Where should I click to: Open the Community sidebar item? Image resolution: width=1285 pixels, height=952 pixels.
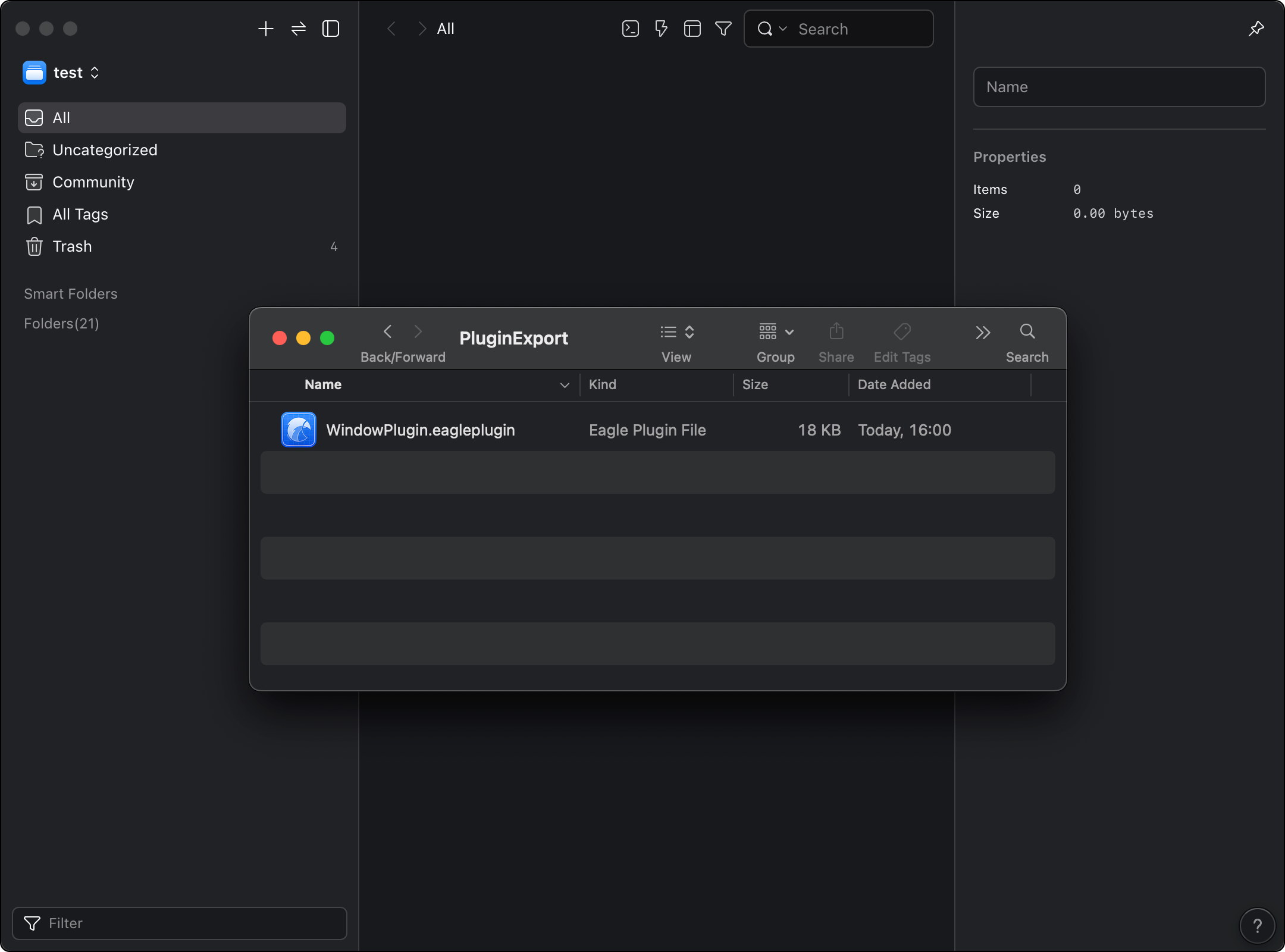pos(93,182)
